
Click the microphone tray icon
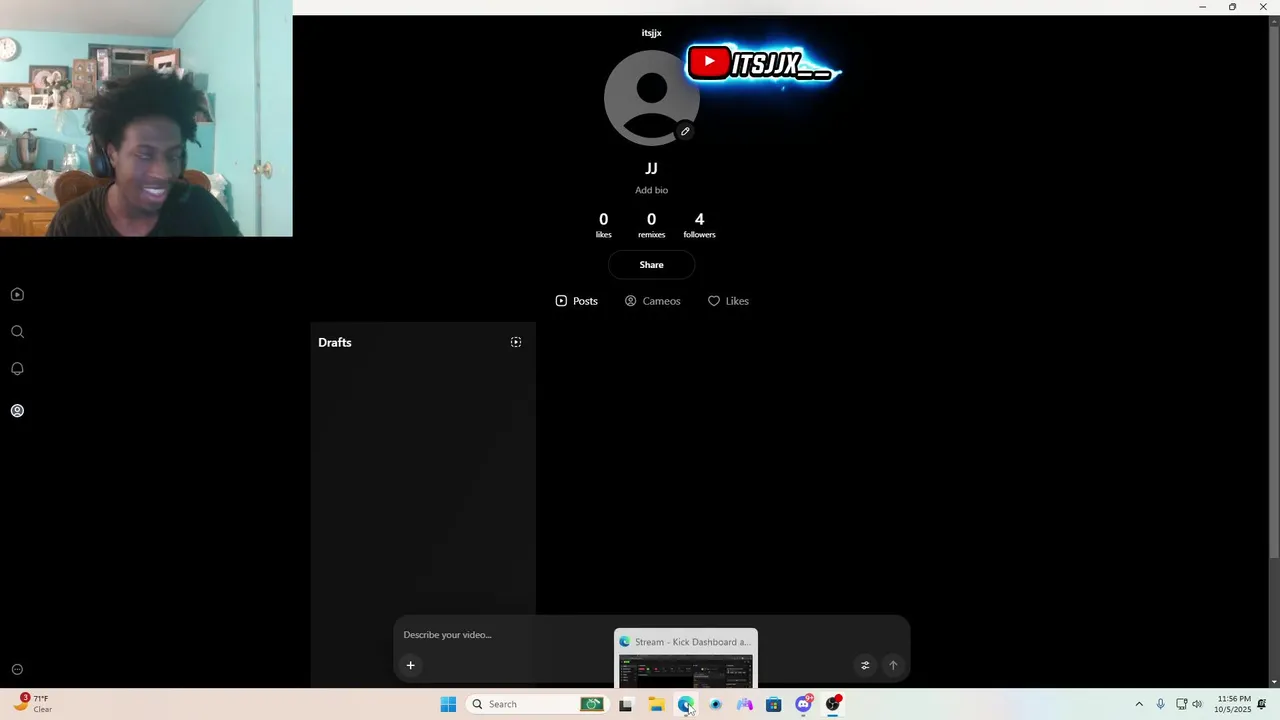[x=1160, y=704]
